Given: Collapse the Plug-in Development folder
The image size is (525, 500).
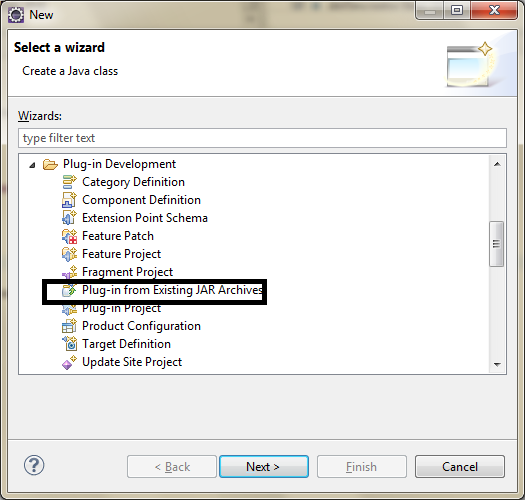Looking at the screenshot, I should (x=32, y=164).
